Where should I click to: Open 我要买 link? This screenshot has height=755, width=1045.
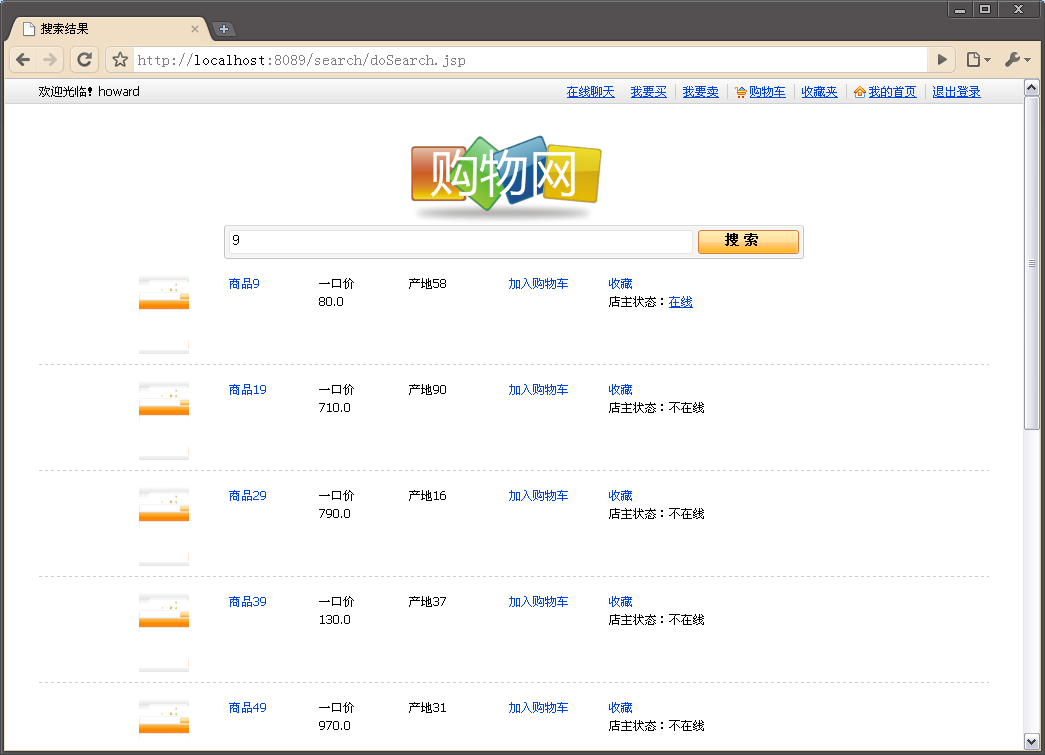[x=648, y=92]
